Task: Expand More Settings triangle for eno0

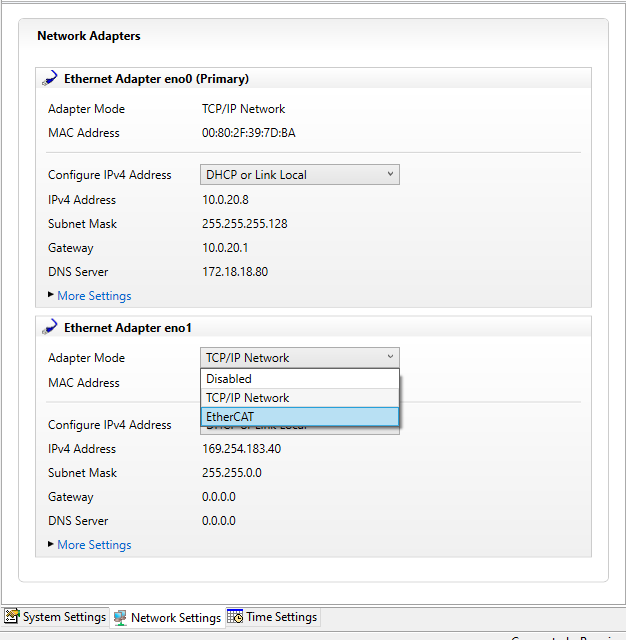Action: pos(51,294)
